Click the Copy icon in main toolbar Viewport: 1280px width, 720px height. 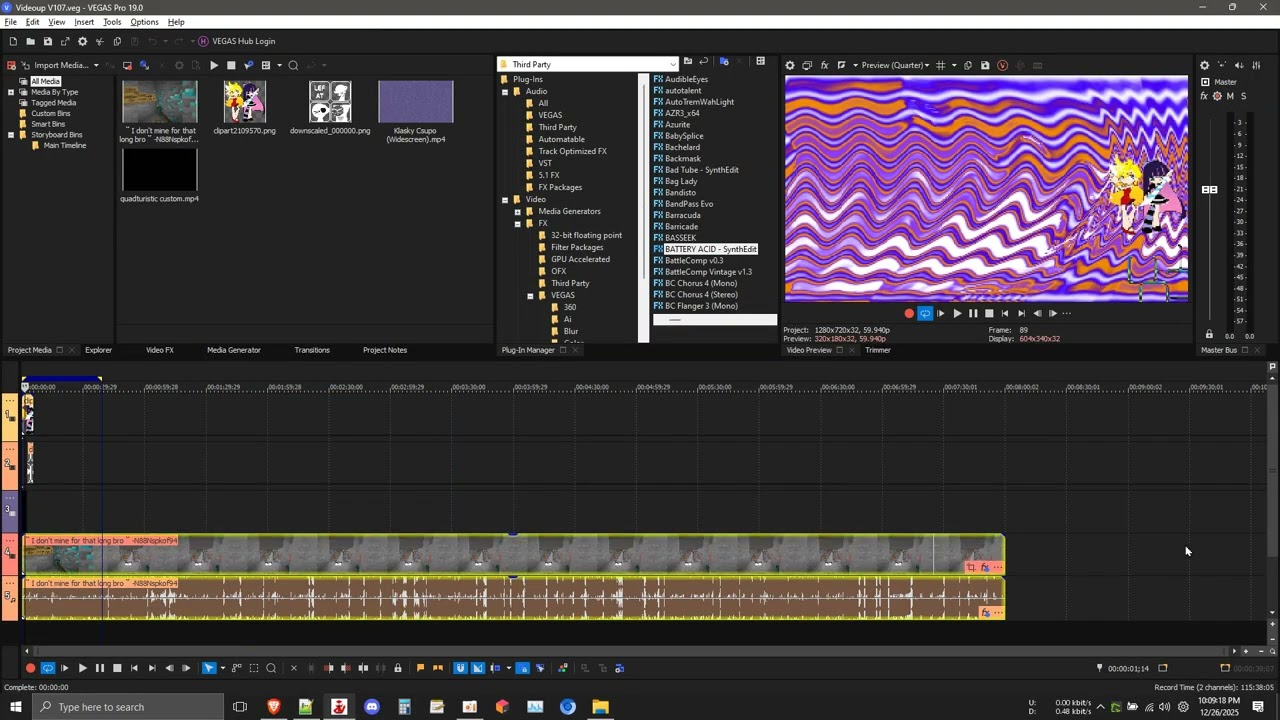[x=117, y=41]
